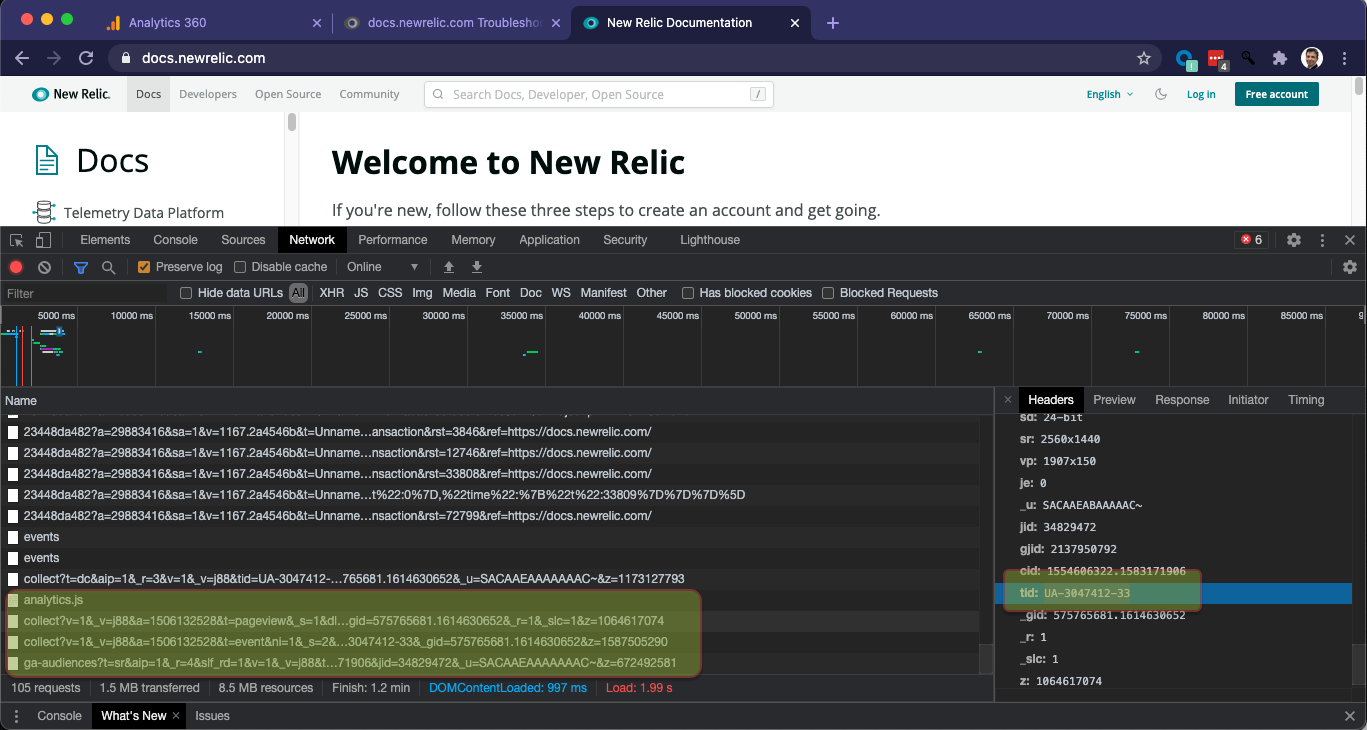Switch to the Timing tab
Screen dimensions: 1367x730
click(x=1305, y=399)
